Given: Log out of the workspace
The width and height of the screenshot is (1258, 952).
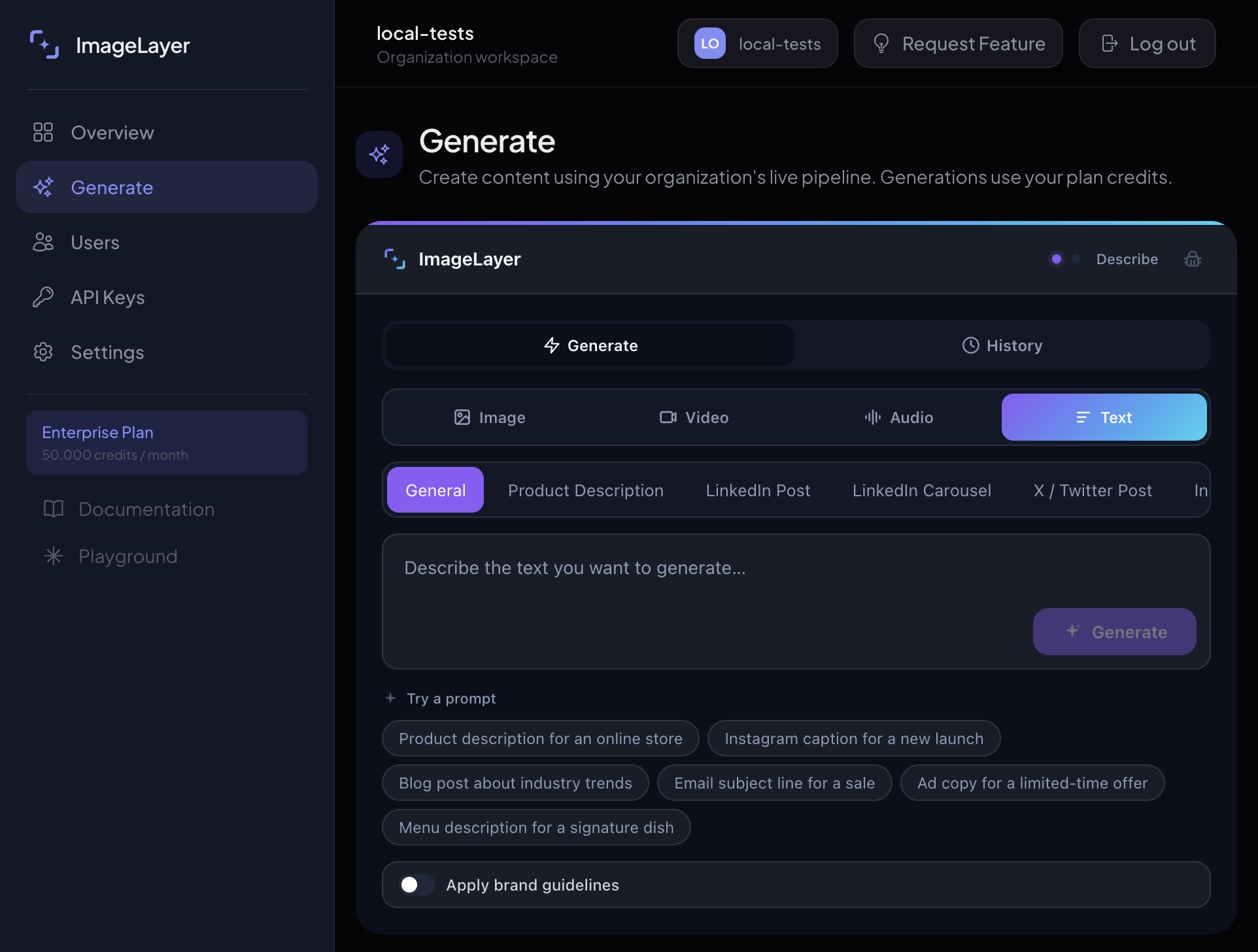Looking at the screenshot, I should [x=1147, y=44].
